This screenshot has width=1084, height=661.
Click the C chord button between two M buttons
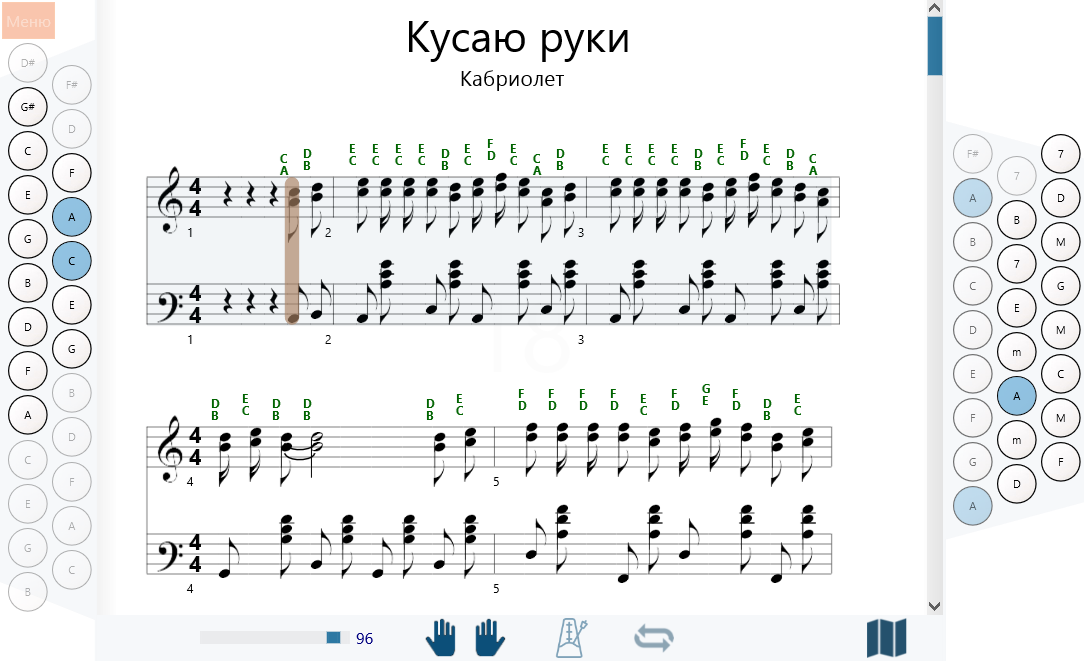tap(1060, 374)
